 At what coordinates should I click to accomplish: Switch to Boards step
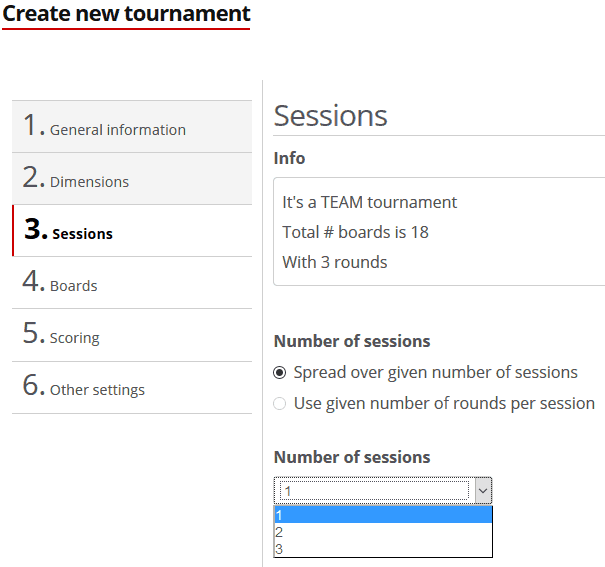point(74,285)
